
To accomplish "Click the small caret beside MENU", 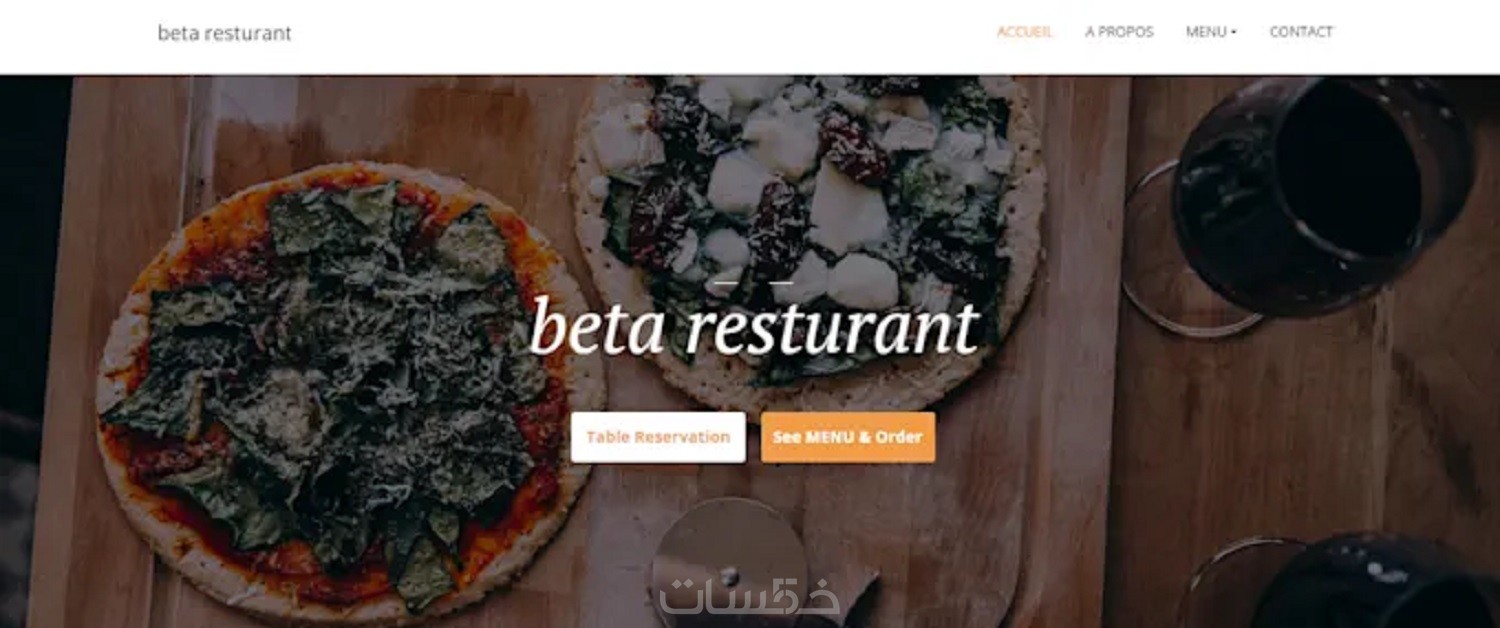I will pyautogui.click(x=1234, y=33).
